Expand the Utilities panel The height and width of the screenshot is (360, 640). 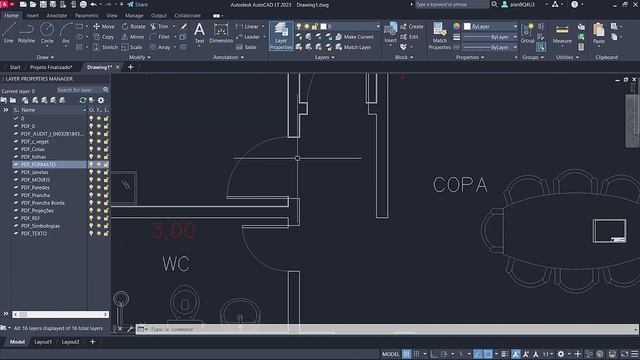567,58
